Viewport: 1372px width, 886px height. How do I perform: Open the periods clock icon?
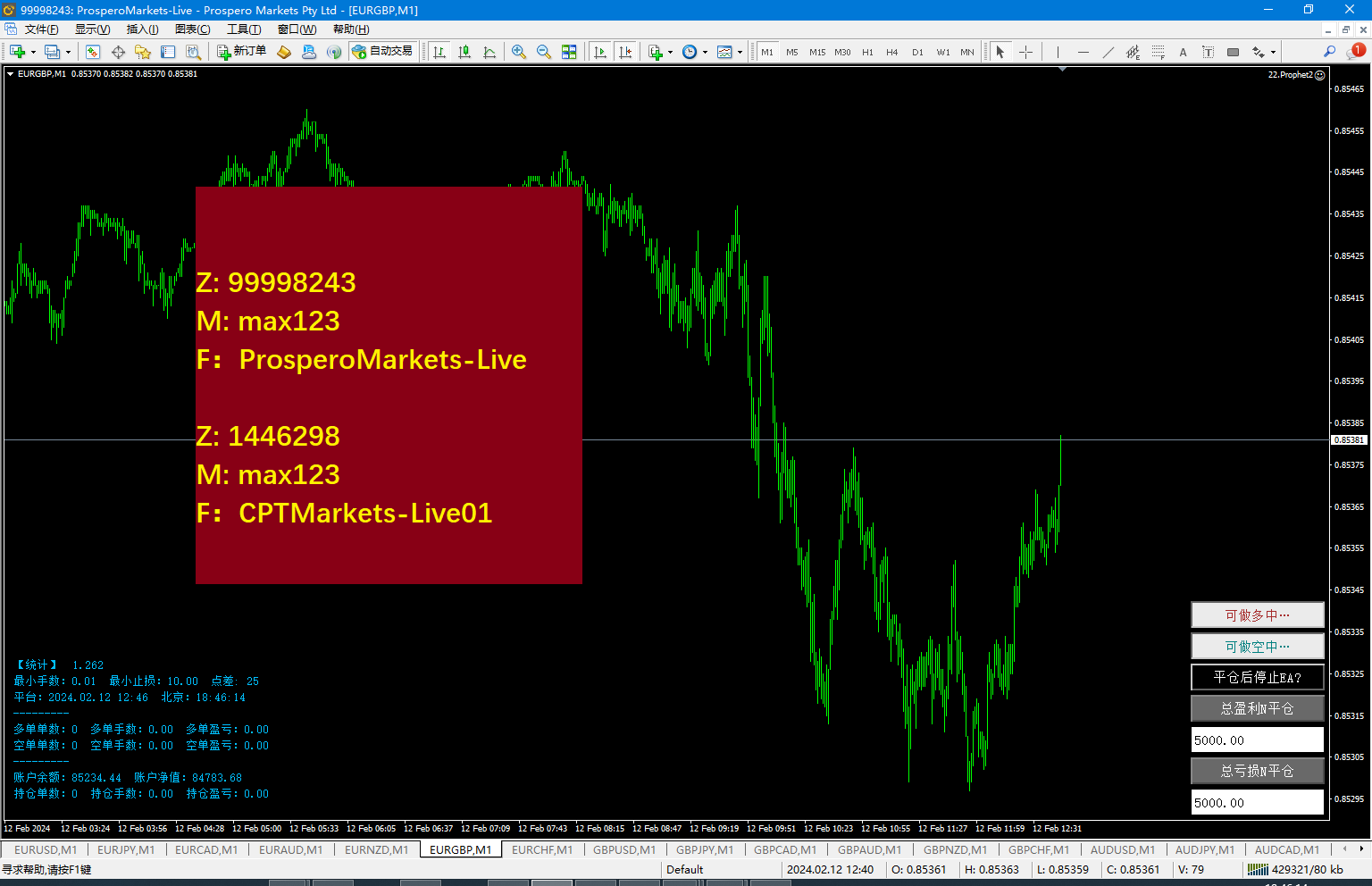[x=690, y=52]
